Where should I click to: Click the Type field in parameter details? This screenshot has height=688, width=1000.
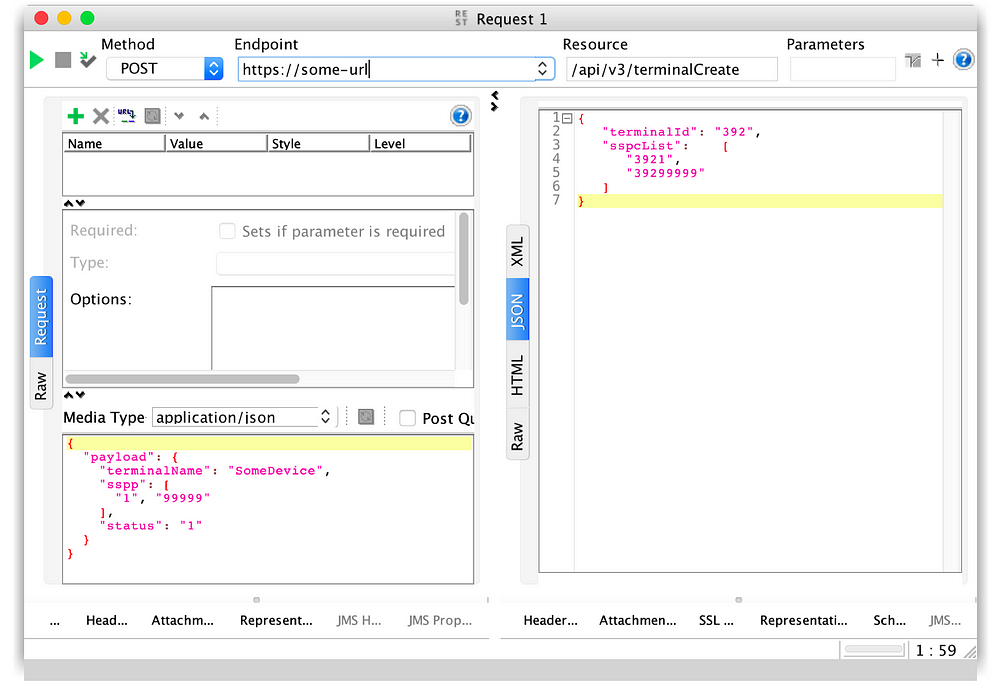[x=335, y=263]
